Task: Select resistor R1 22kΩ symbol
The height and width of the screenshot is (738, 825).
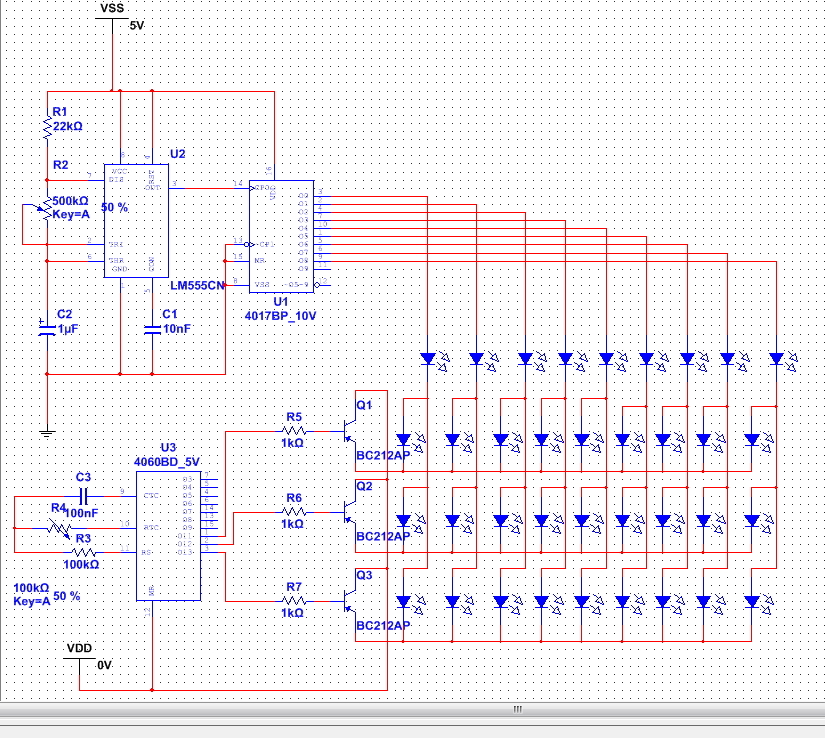Action: [x=47, y=127]
